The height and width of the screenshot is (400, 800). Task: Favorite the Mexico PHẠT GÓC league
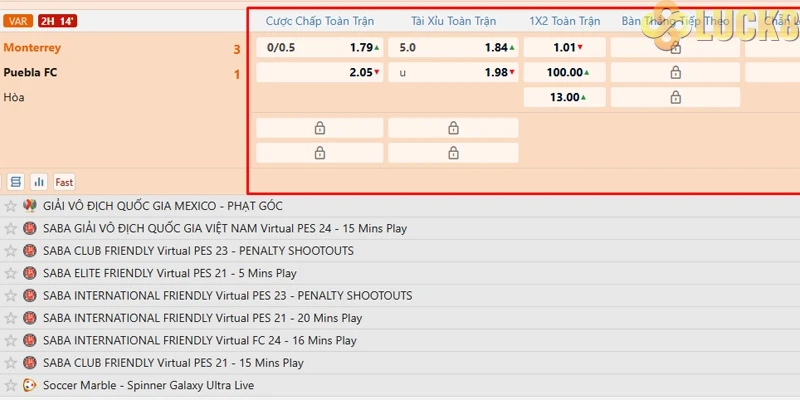(10, 206)
